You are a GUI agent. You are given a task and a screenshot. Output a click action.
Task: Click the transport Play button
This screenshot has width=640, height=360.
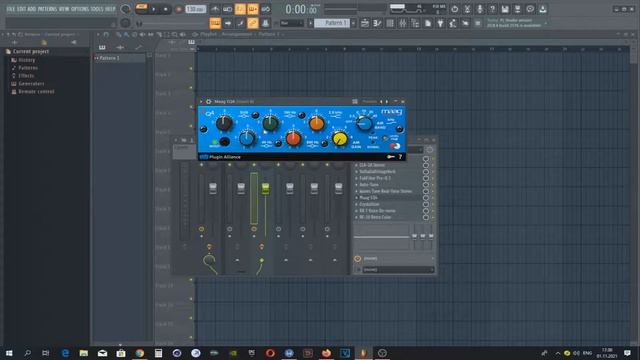point(154,9)
